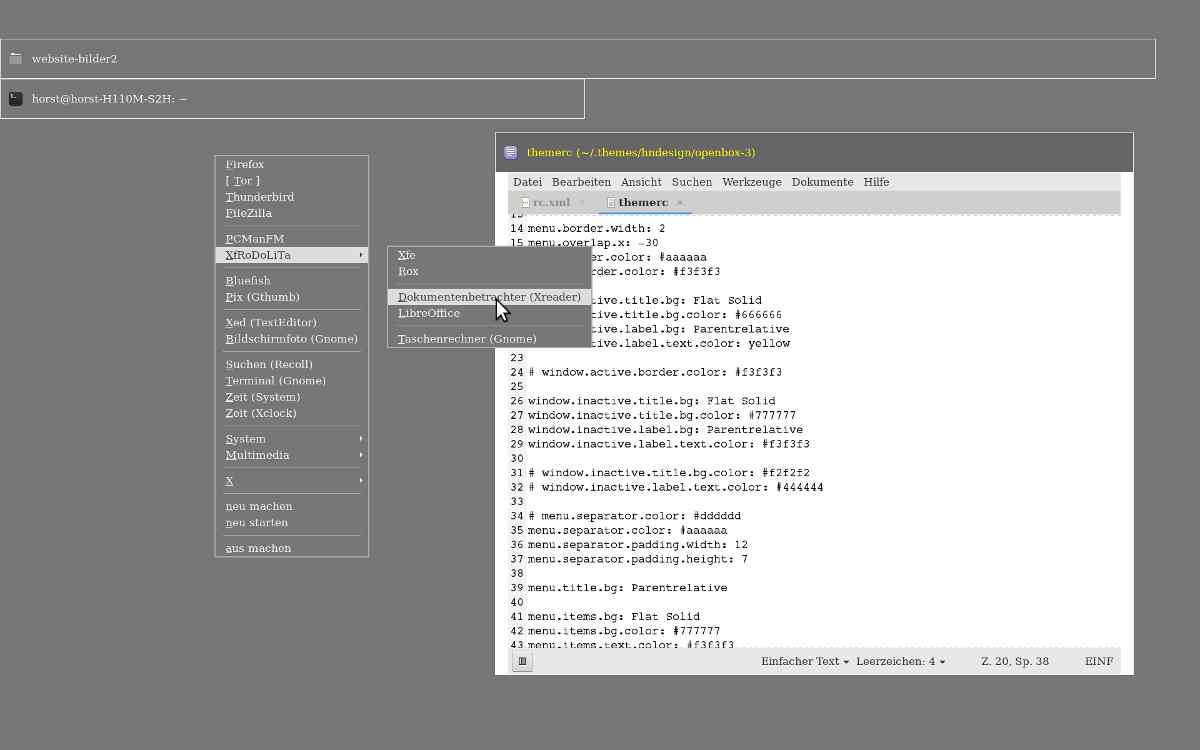The width and height of the screenshot is (1200, 750).
Task: Toggle the side pane button in the status bar
Action: click(x=522, y=661)
